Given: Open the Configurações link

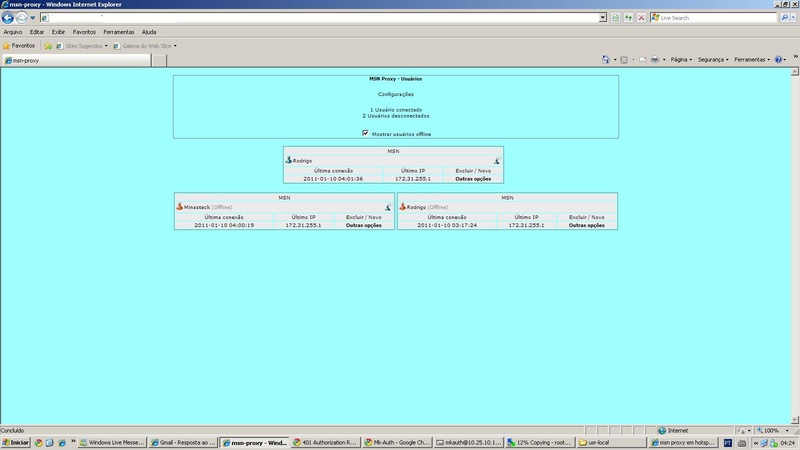Looking at the screenshot, I should coord(396,94).
